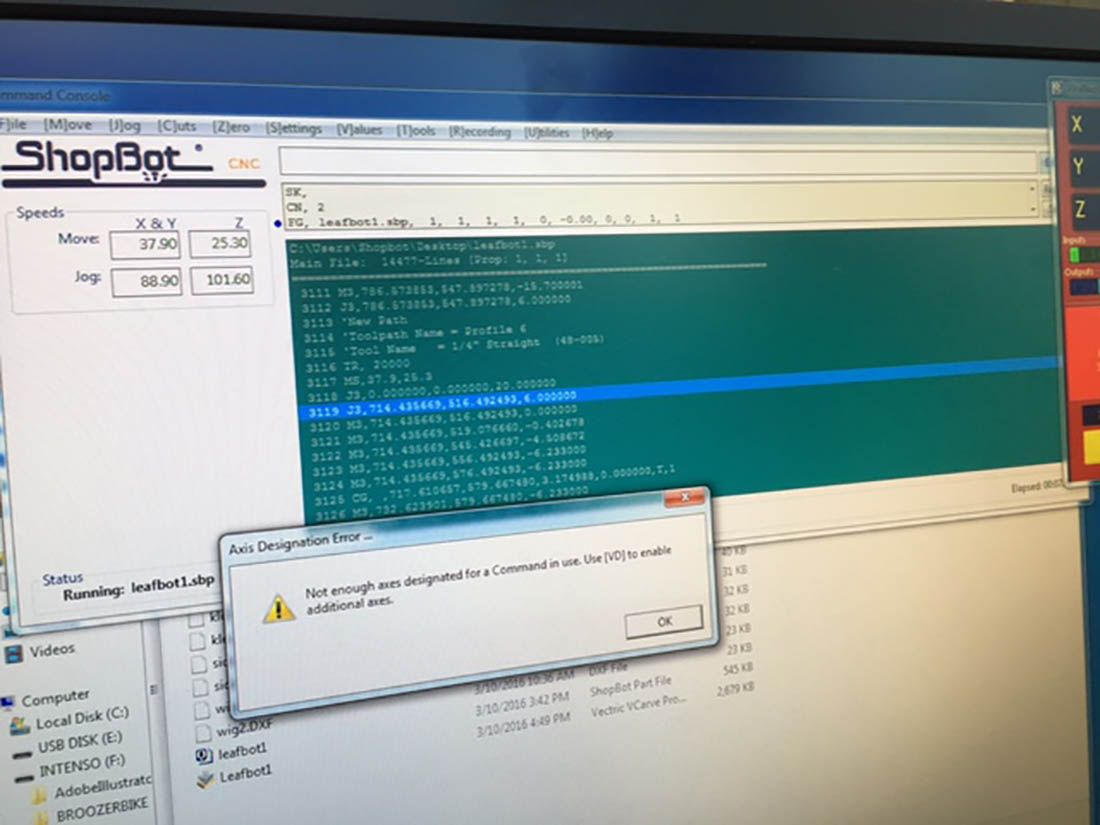Image resolution: width=1100 pixels, height=825 pixels.
Task: Click the X axis position display
Action: (1084, 124)
